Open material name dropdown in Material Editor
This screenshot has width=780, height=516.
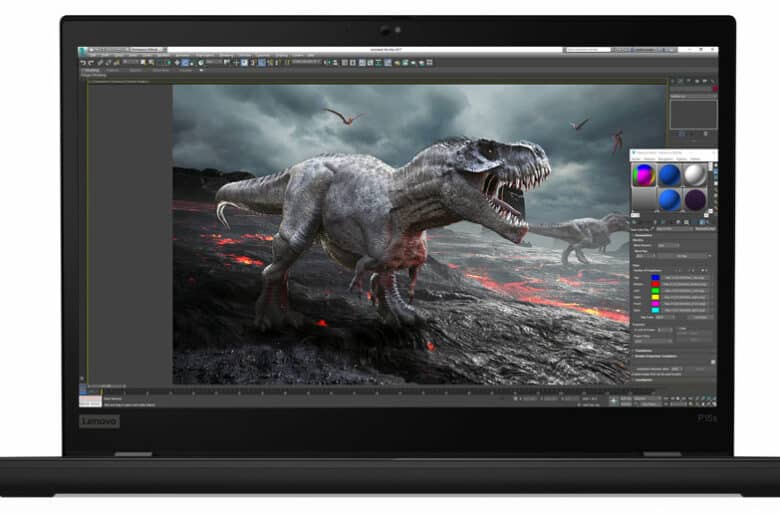tap(675, 229)
